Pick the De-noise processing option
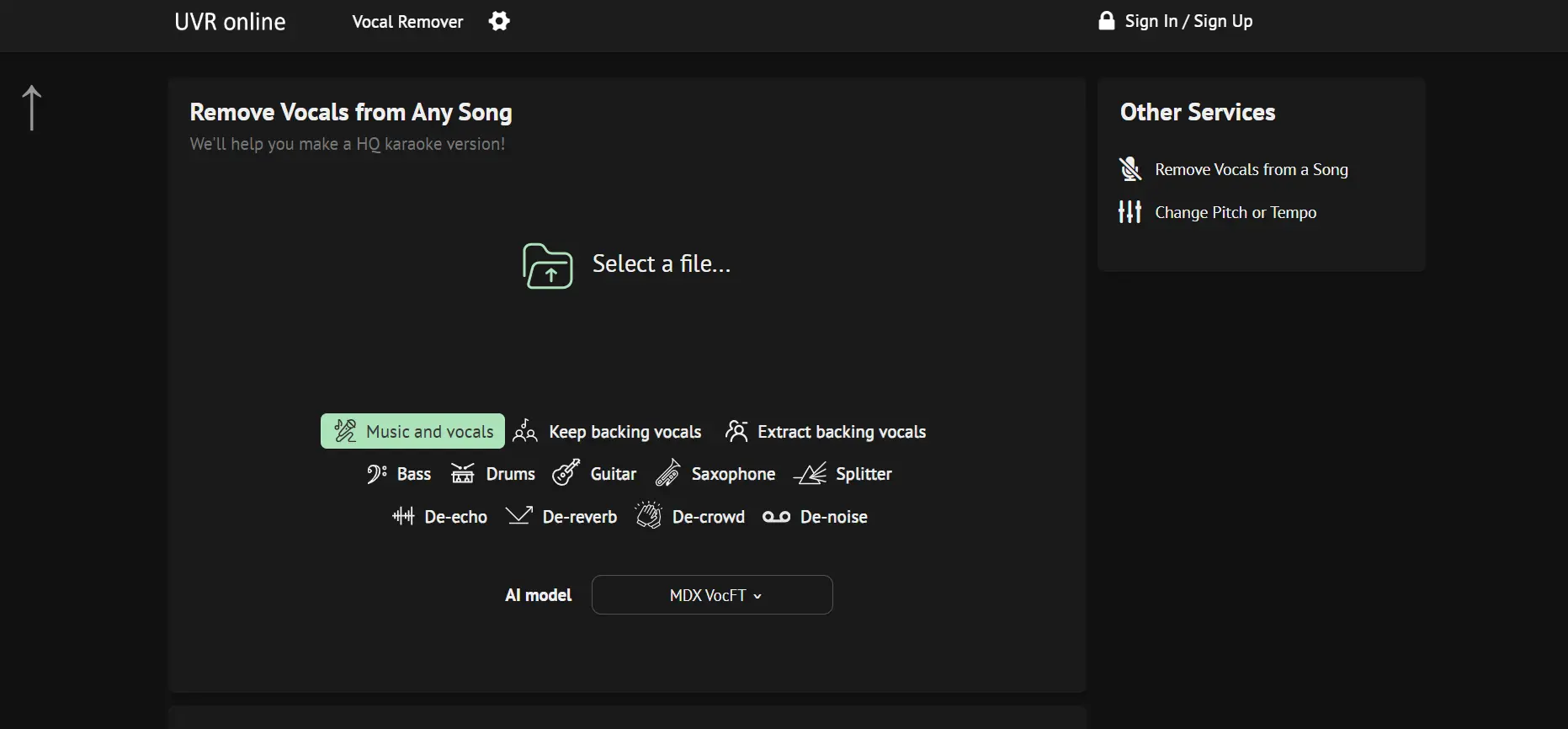 (x=815, y=517)
